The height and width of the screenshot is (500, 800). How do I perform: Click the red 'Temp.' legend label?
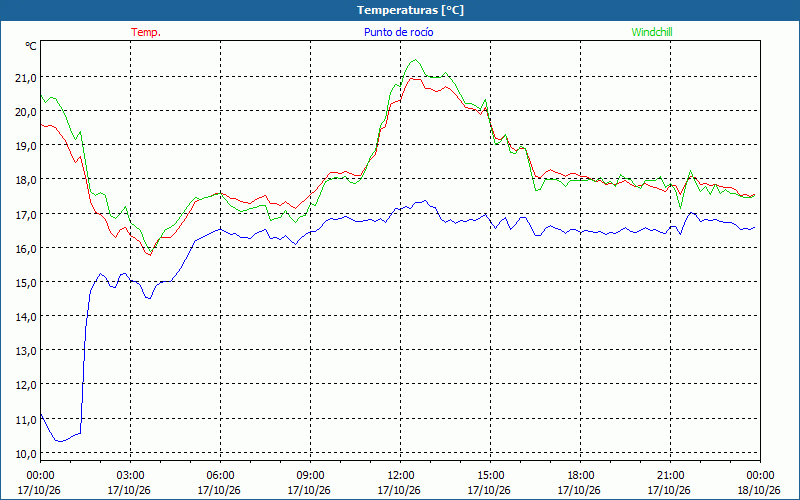click(x=146, y=32)
